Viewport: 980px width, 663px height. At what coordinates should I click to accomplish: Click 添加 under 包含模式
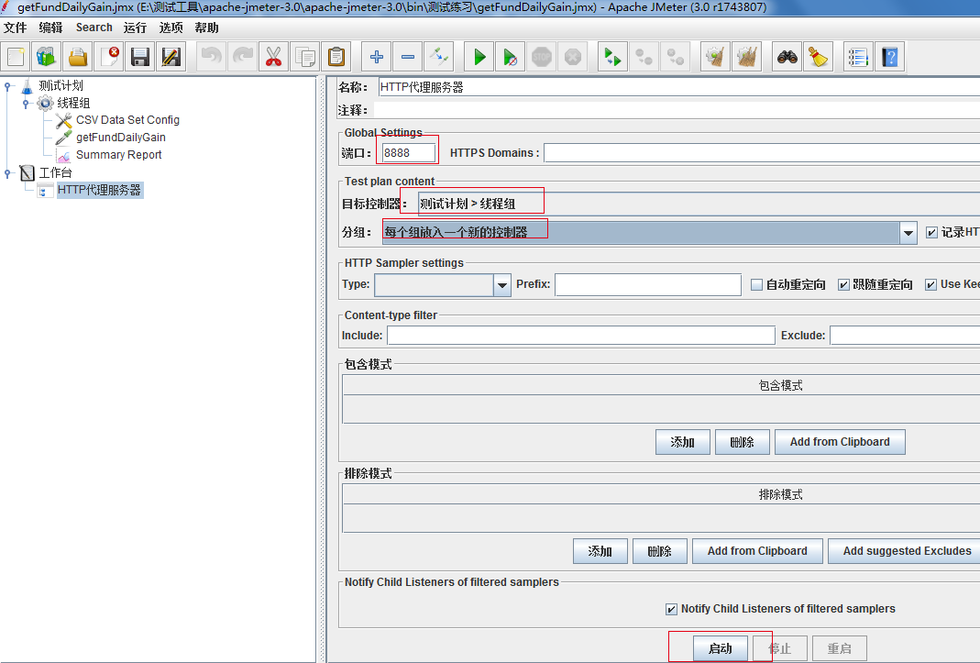pyautogui.click(x=682, y=442)
